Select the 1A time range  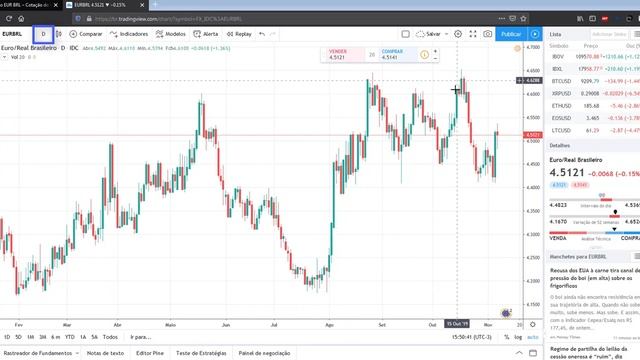pos(83,337)
